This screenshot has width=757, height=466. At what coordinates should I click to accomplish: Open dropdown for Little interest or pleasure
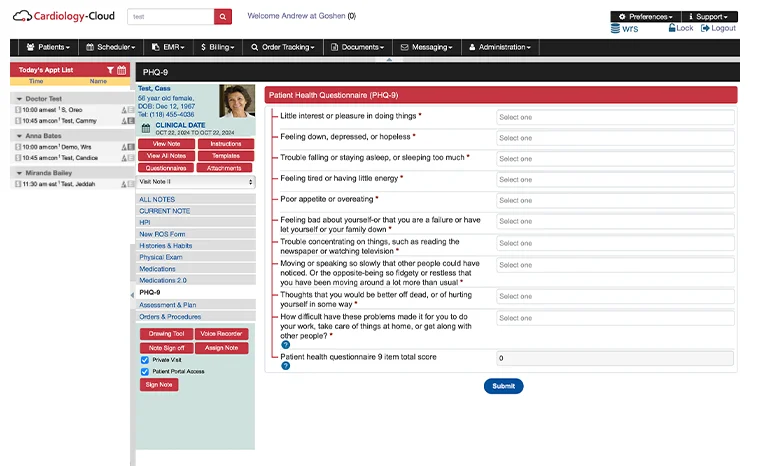coord(614,117)
